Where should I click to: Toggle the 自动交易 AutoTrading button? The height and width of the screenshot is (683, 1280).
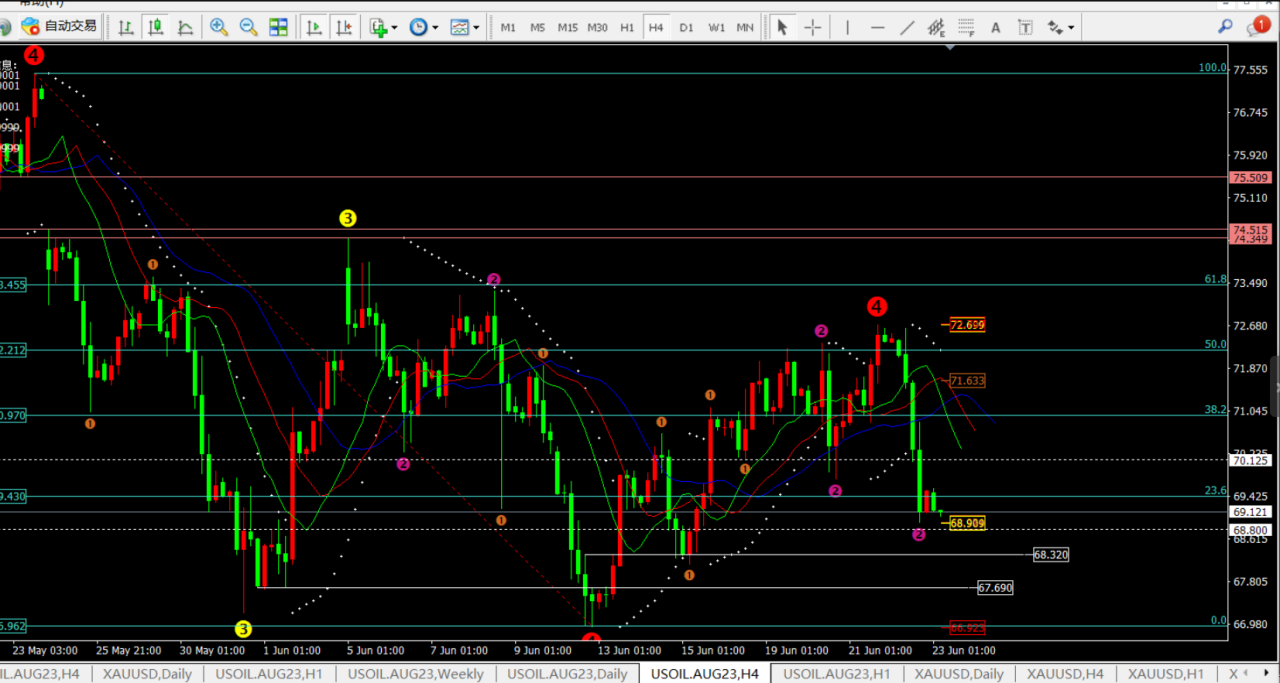point(59,27)
